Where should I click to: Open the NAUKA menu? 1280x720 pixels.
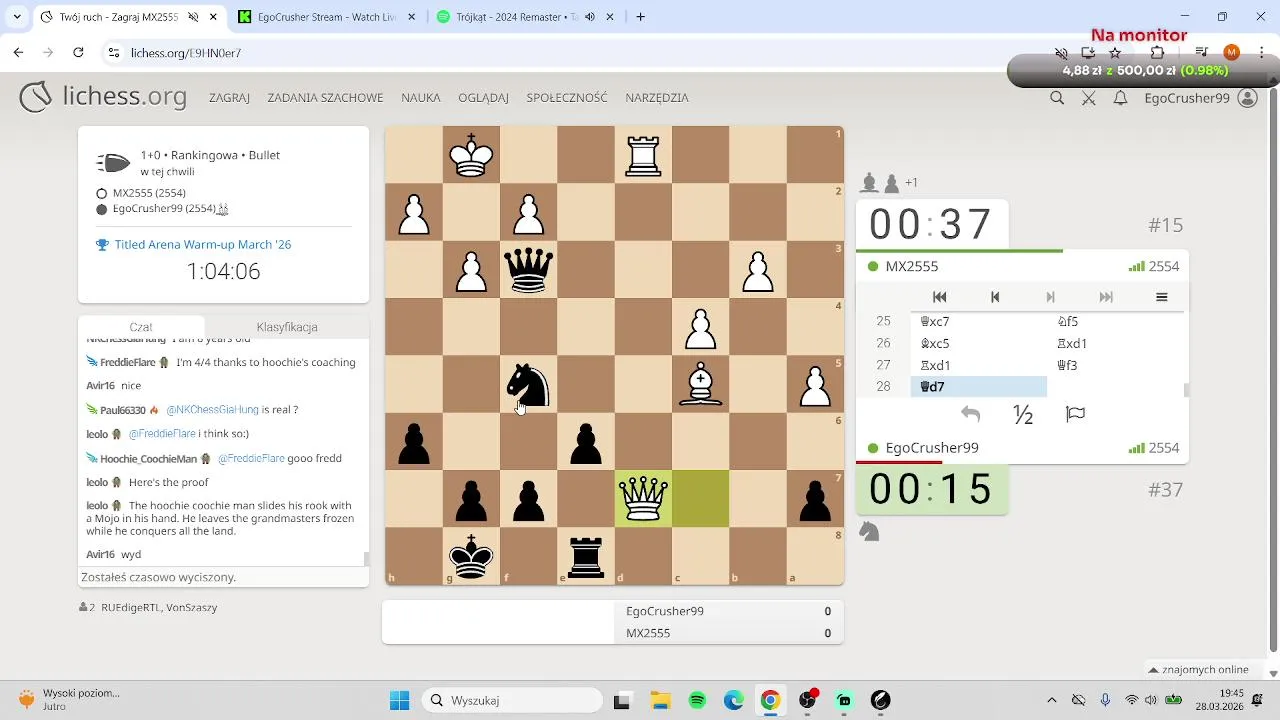coord(421,98)
